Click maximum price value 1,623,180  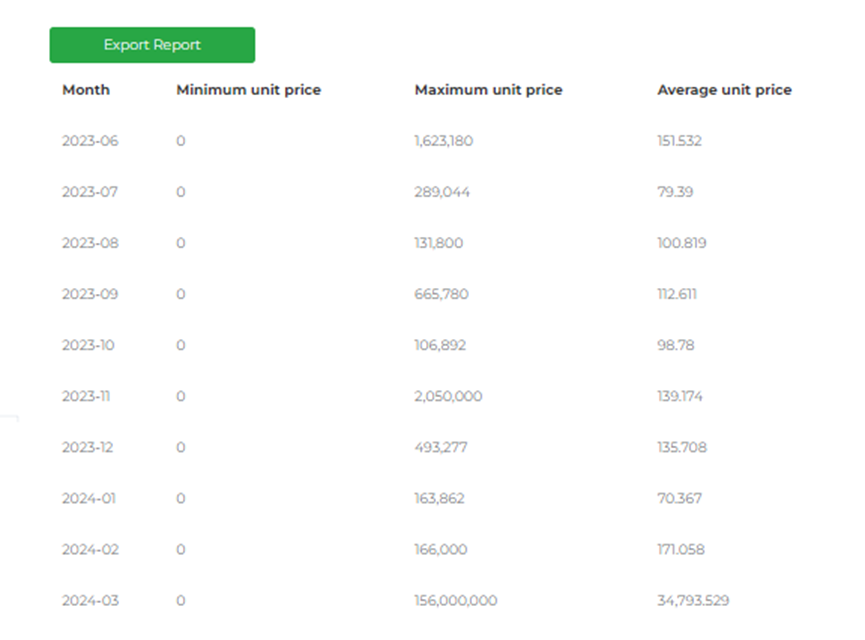443,141
